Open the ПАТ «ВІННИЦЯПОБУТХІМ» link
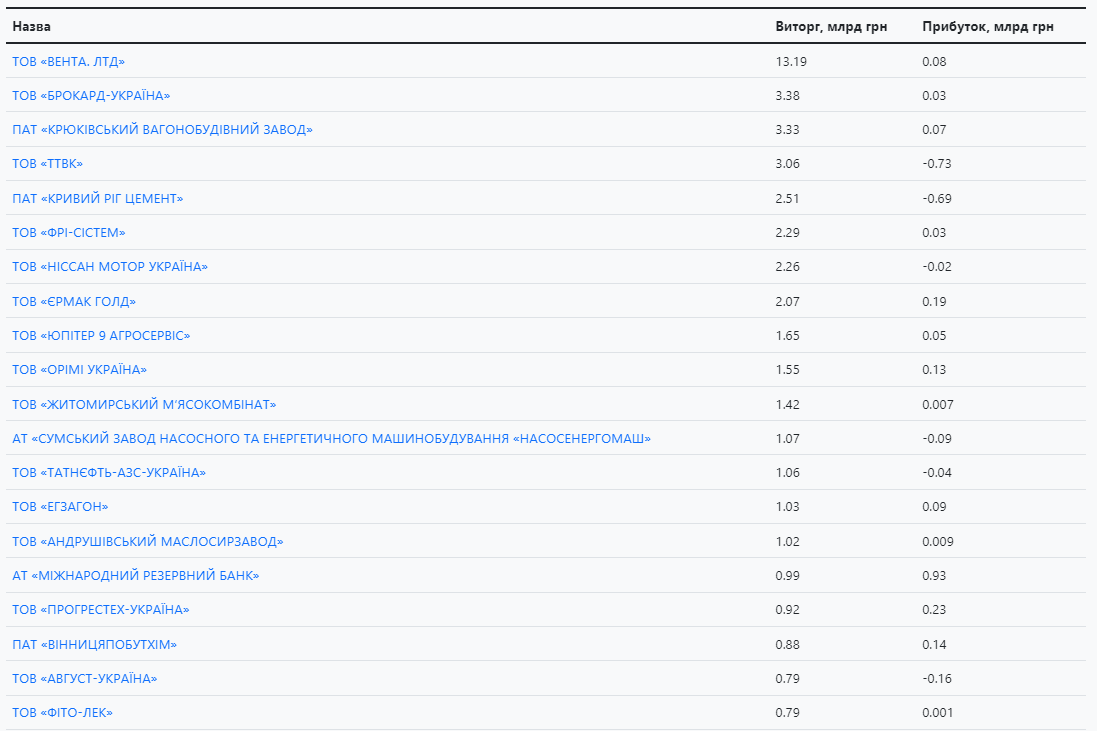Image resolution: width=1097 pixels, height=731 pixels. pos(94,645)
